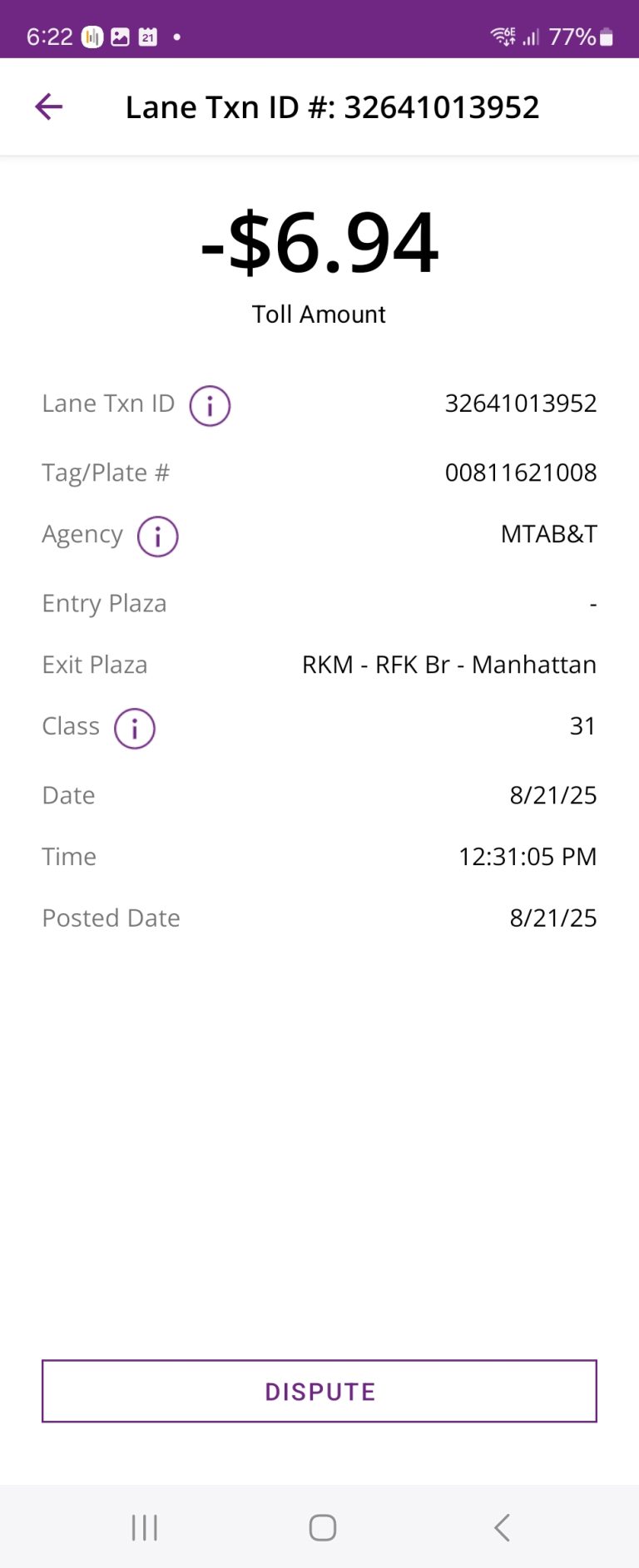Tap the battery status icon
Viewport: 639px width, 1568px height.
[607, 37]
